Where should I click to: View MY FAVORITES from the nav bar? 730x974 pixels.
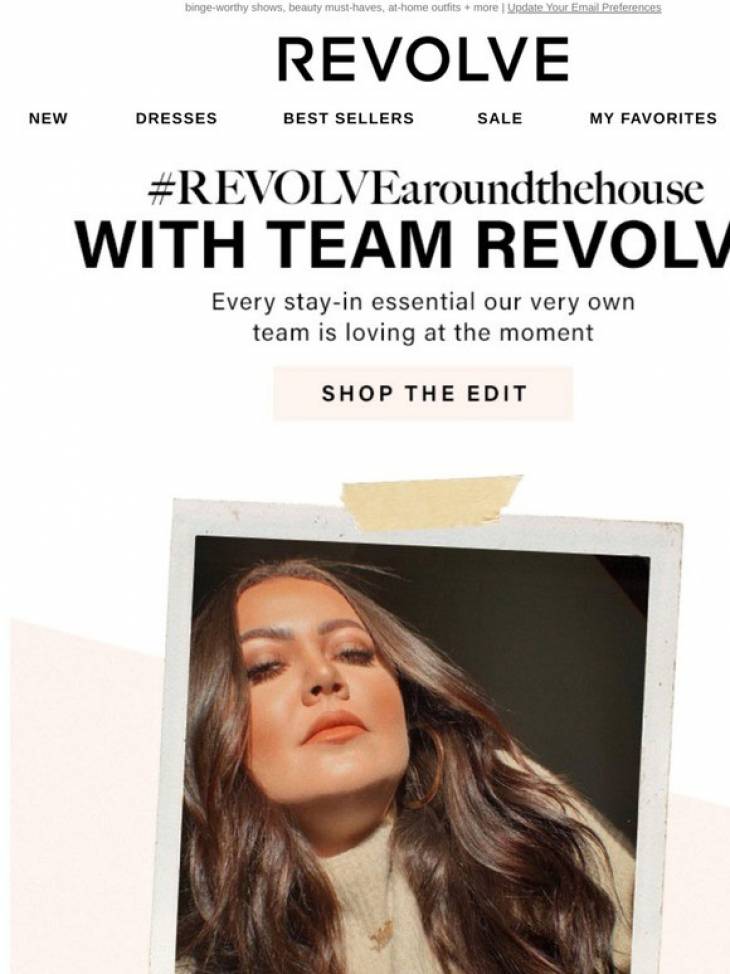(653, 118)
